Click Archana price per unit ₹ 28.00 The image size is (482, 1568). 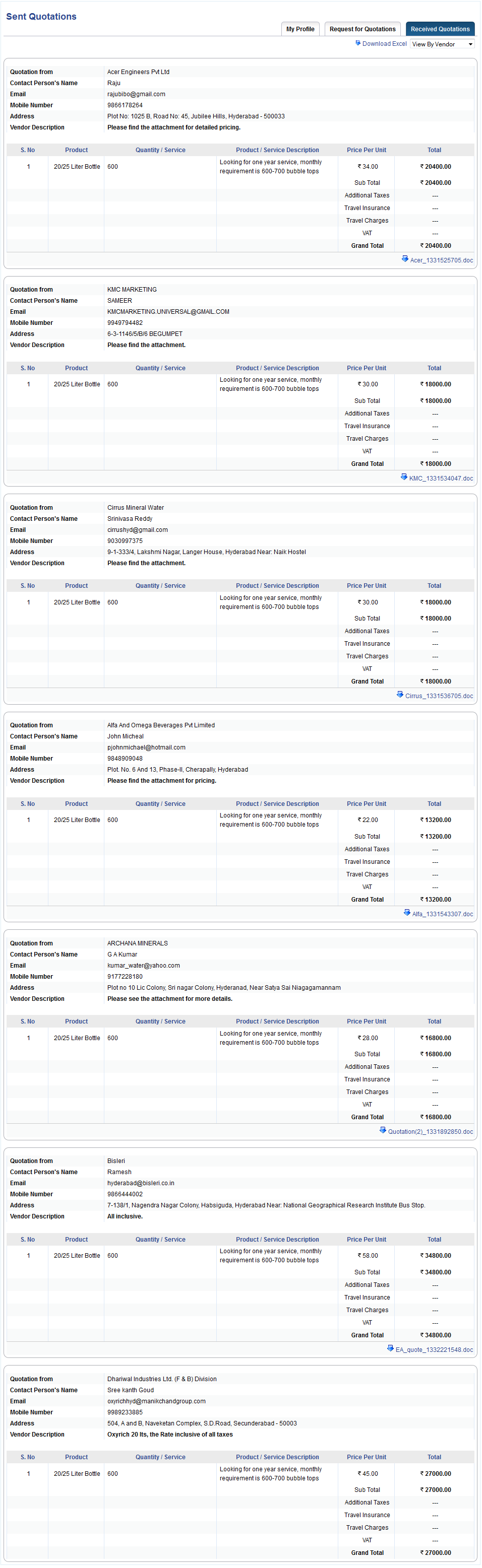(368, 1038)
